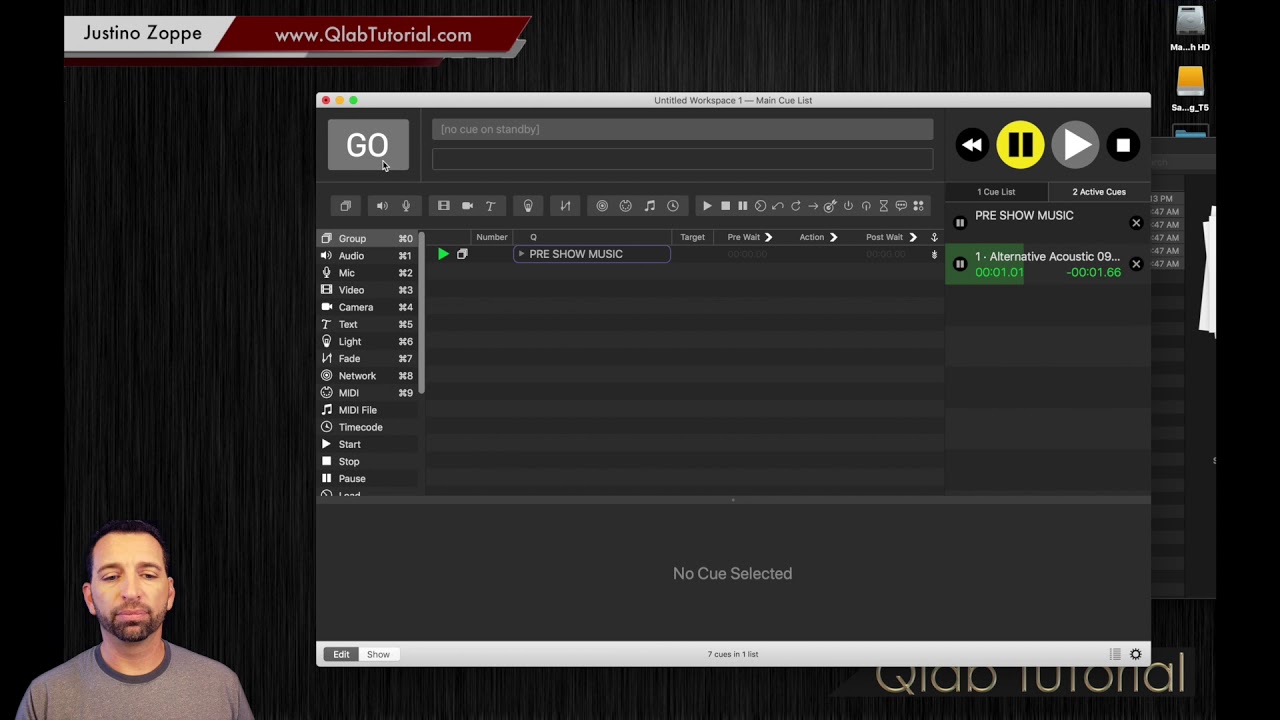Open workspace settings gear icon
Image resolution: width=1280 pixels, height=720 pixels.
point(1136,654)
